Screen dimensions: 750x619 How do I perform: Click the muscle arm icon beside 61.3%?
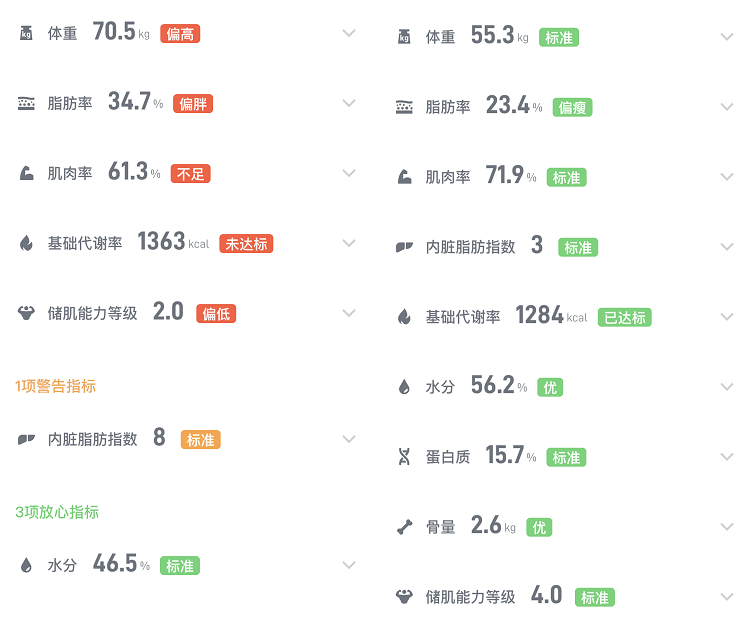[x=26, y=173]
